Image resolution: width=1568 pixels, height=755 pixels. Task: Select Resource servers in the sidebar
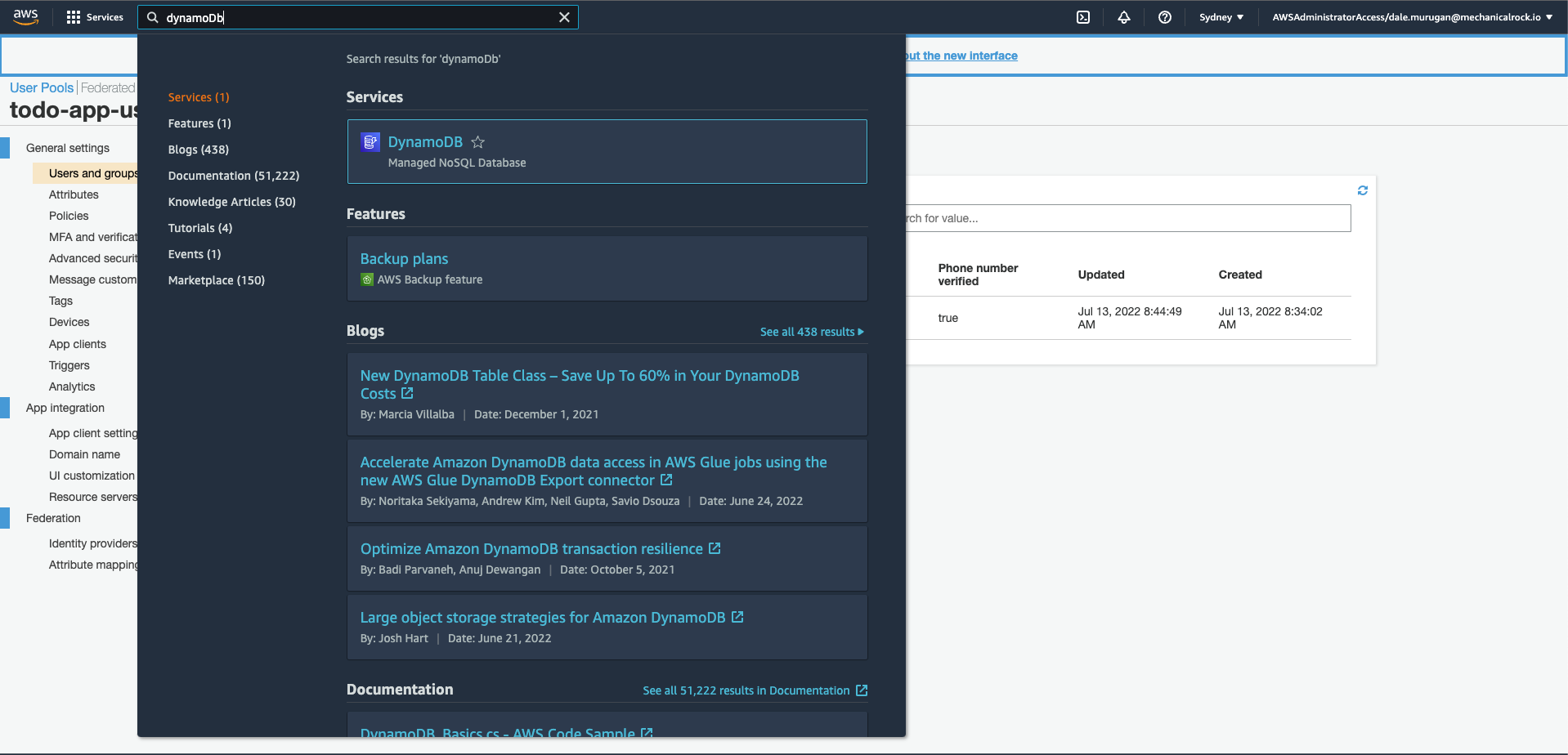(93, 497)
